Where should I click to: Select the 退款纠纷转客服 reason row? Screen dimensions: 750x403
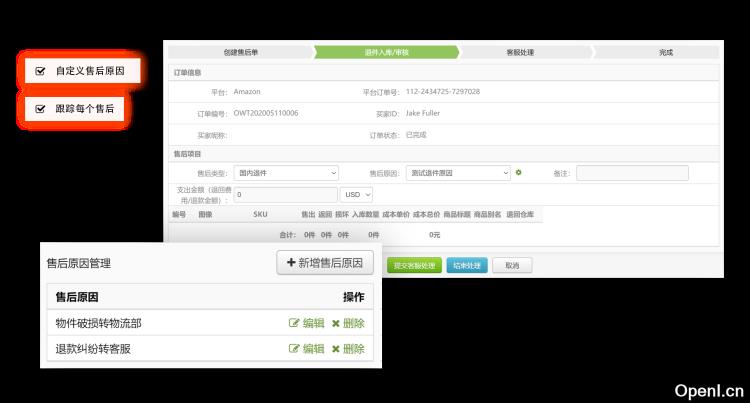pyautogui.click(x=210, y=348)
